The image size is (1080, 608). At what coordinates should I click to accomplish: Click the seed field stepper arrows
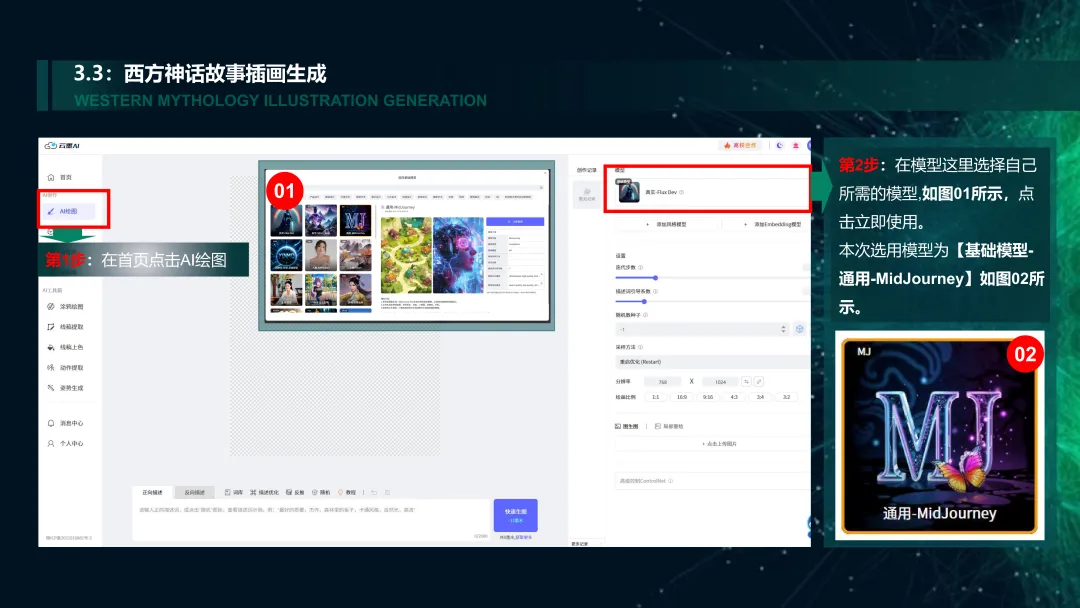[x=783, y=330]
